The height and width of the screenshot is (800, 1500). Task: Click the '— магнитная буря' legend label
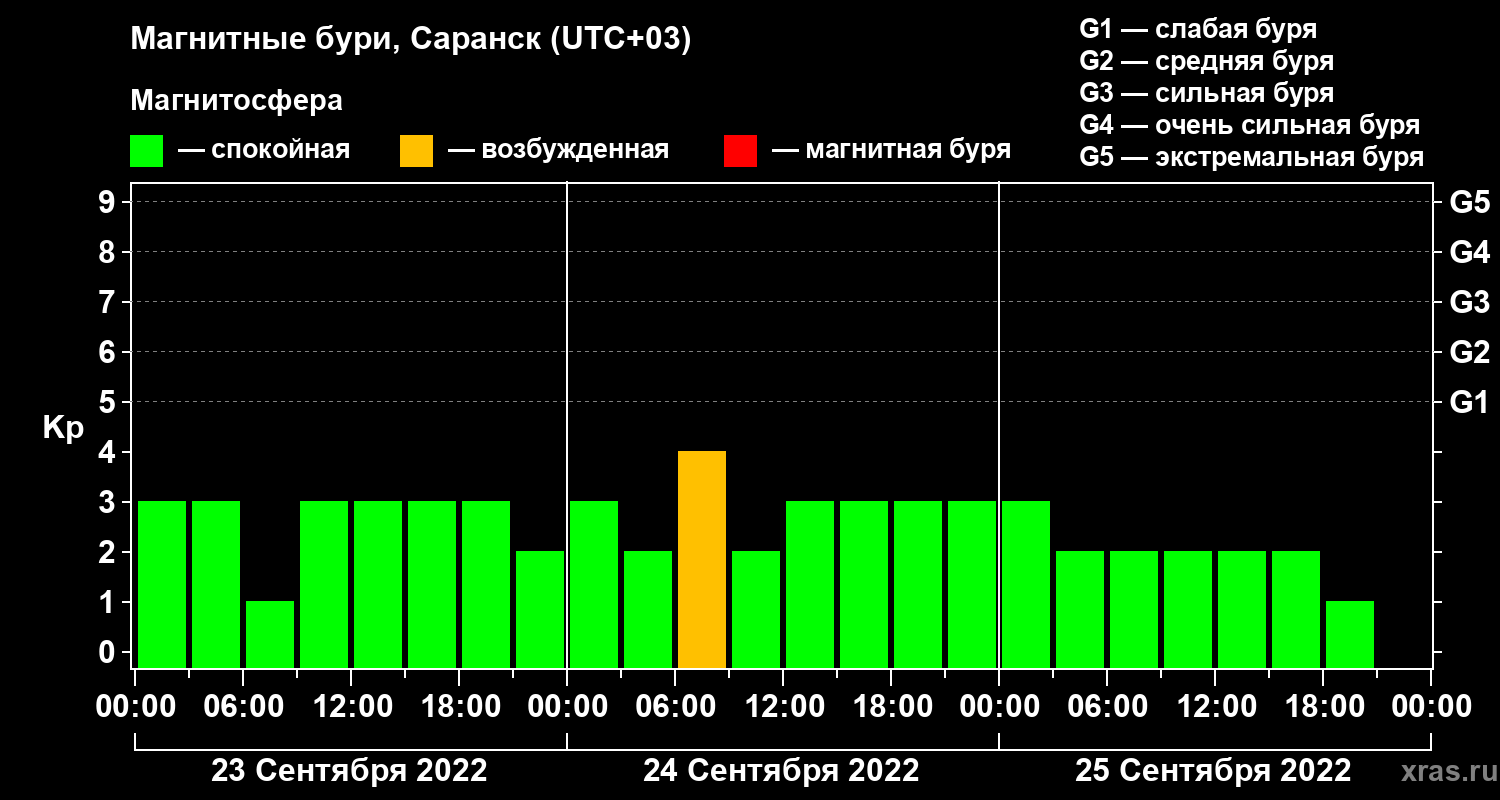(892, 151)
